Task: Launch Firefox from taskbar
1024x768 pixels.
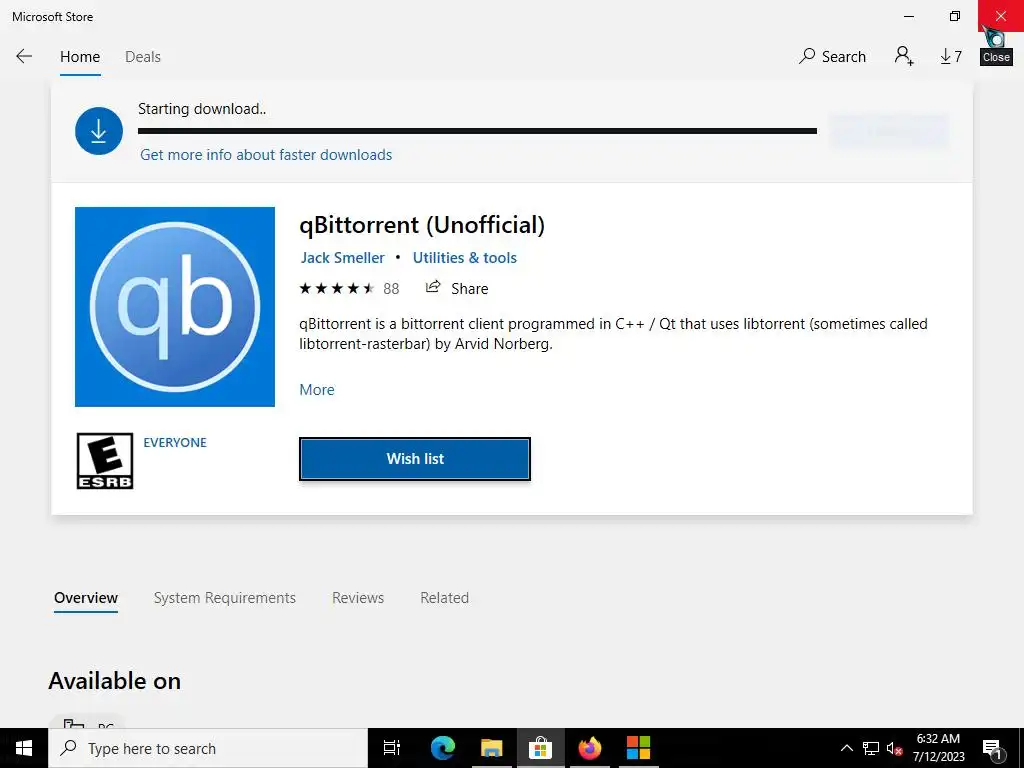Action: pos(590,748)
